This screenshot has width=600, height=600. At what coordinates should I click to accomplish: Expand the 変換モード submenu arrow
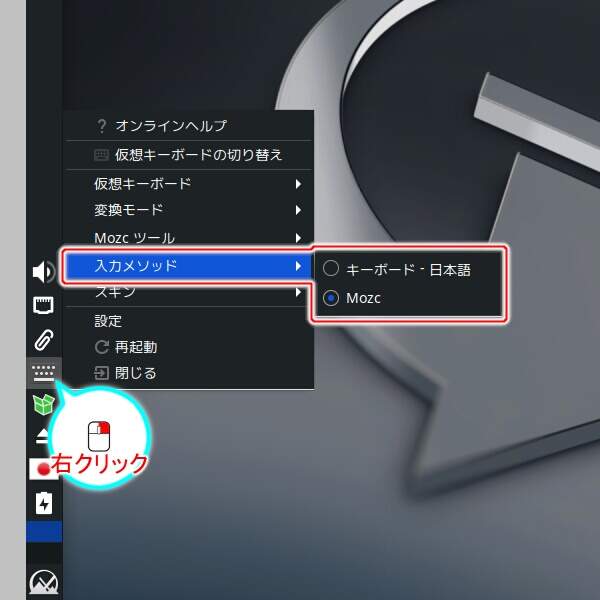point(298,210)
